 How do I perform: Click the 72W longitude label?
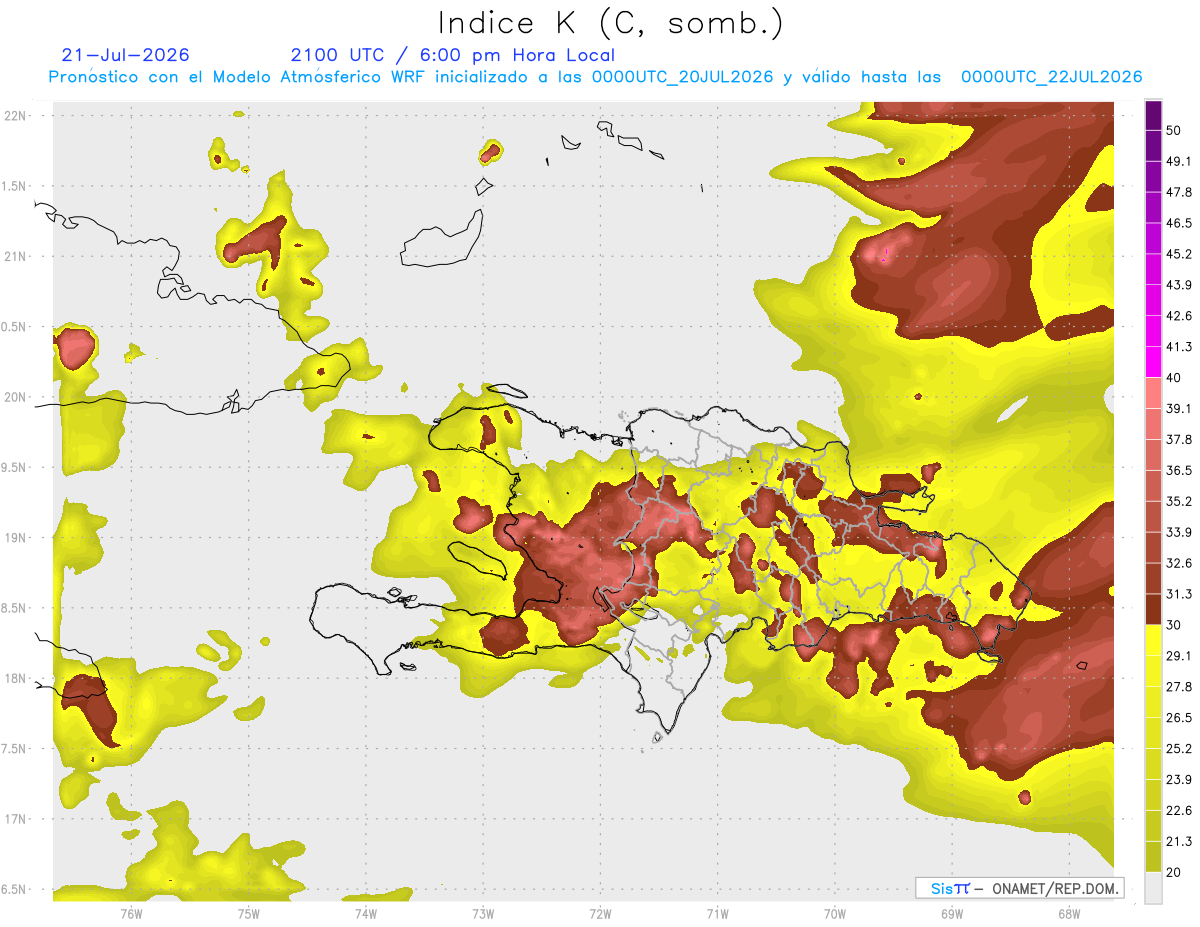click(x=600, y=913)
